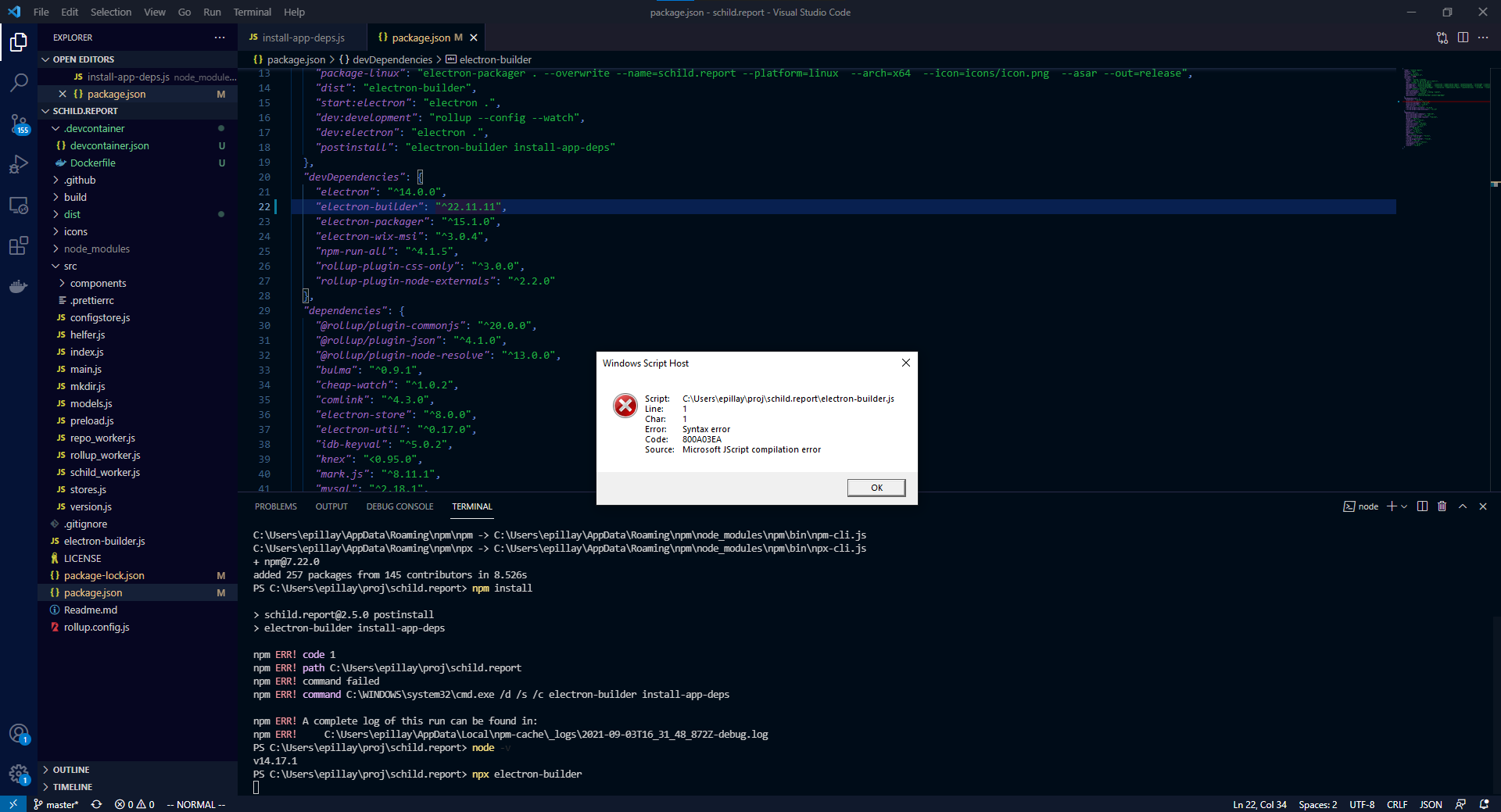Switch to Debug Console tab
This screenshot has width=1501, height=812.
point(399,506)
